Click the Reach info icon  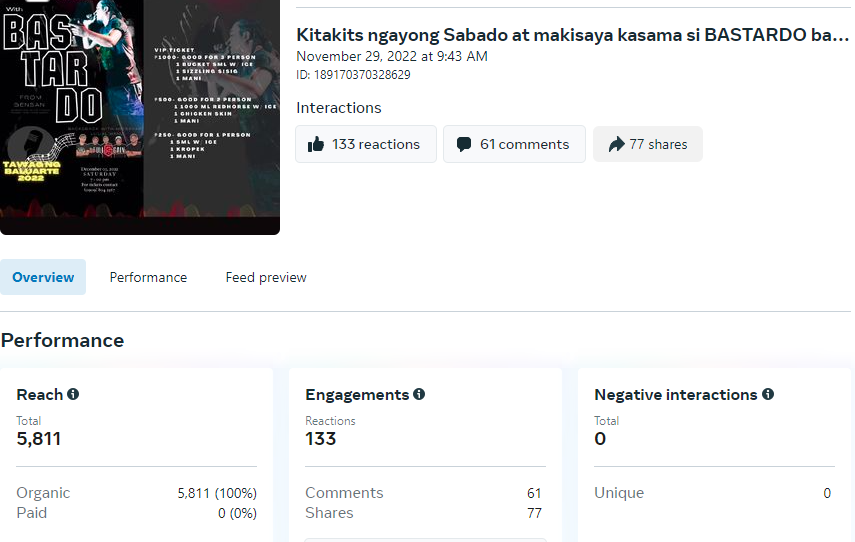[73, 395]
